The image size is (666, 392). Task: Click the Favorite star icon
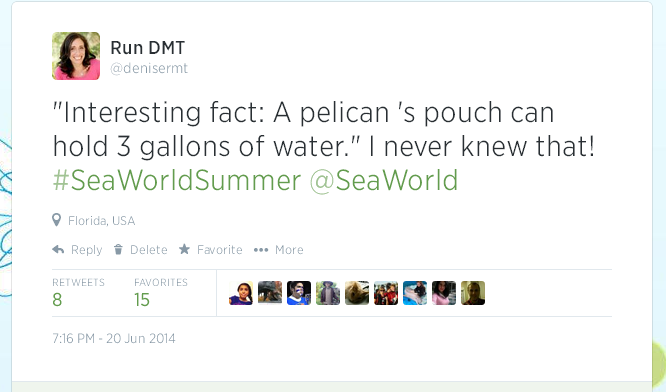pyautogui.click(x=184, y=249)
